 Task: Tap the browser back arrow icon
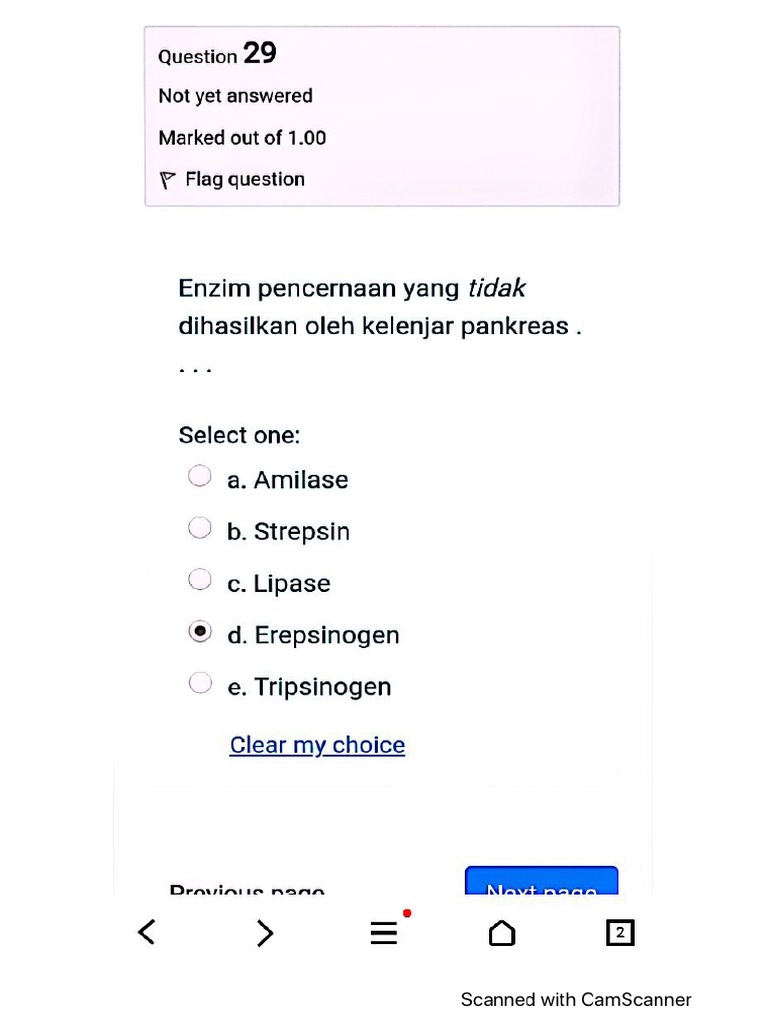click(147, 932)
